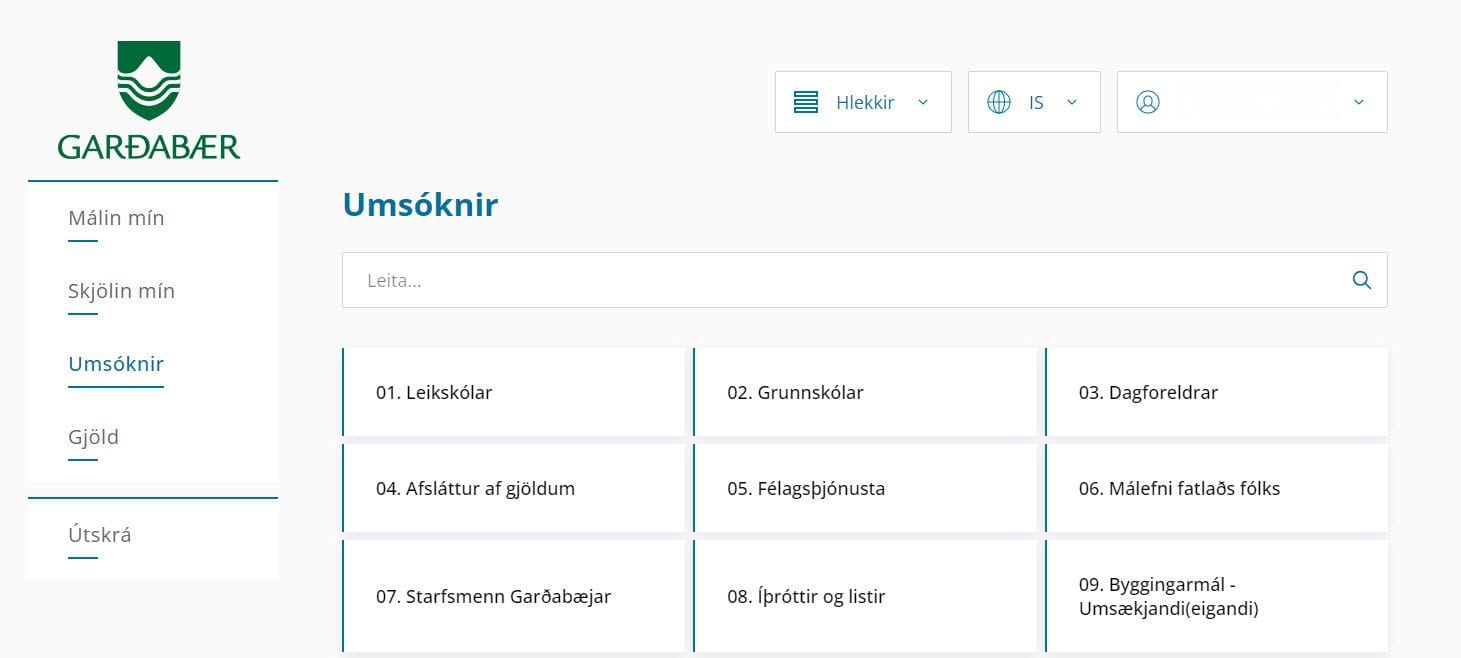The image size is (1461, 658).
Task: Expand the Hlekkir links dropdown
Action: click(x=922, y=102)
